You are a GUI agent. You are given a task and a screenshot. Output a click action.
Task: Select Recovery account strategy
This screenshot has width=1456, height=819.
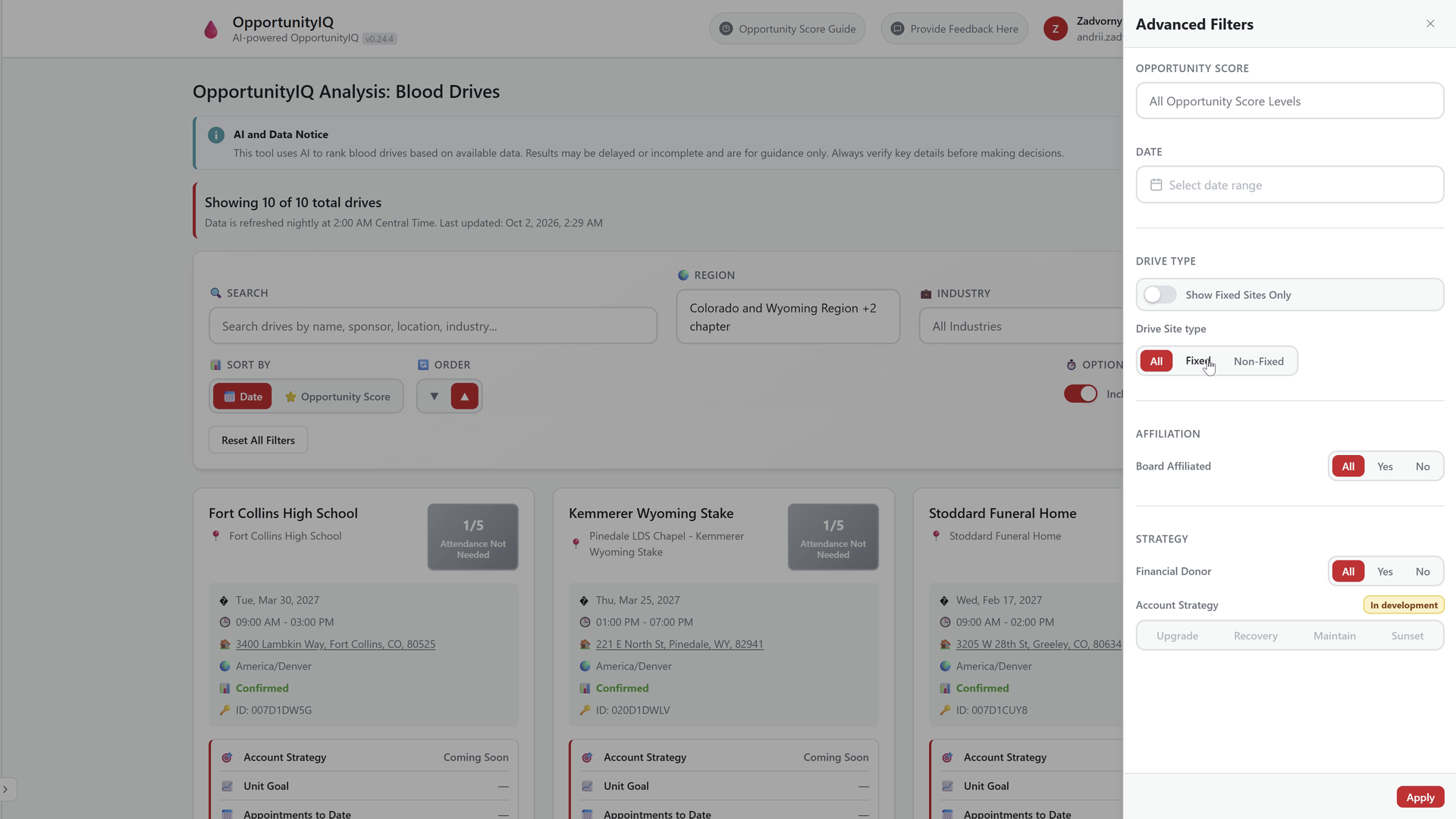pos(1255,635)
